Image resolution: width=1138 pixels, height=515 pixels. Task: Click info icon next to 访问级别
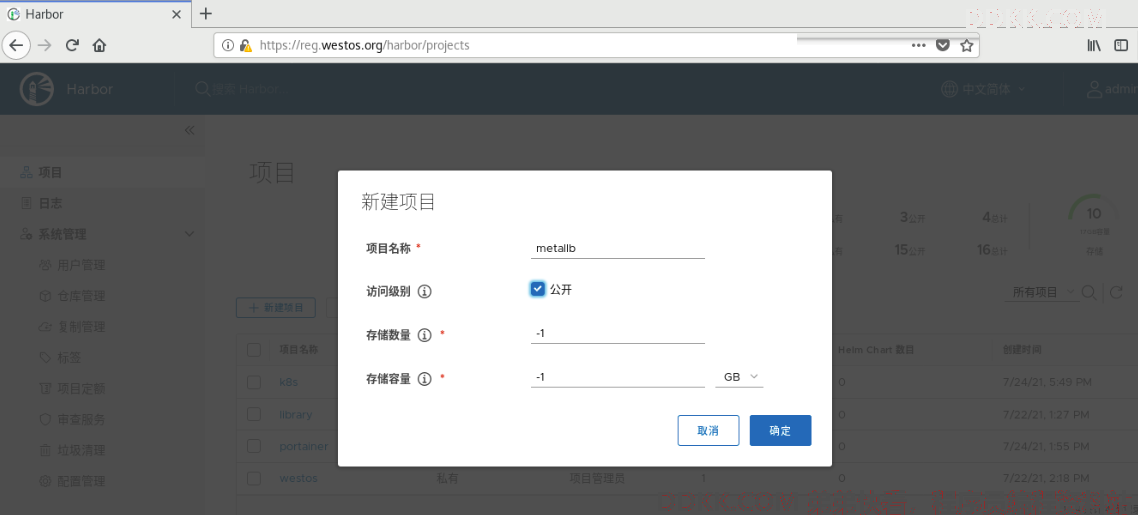pos(425,292)
